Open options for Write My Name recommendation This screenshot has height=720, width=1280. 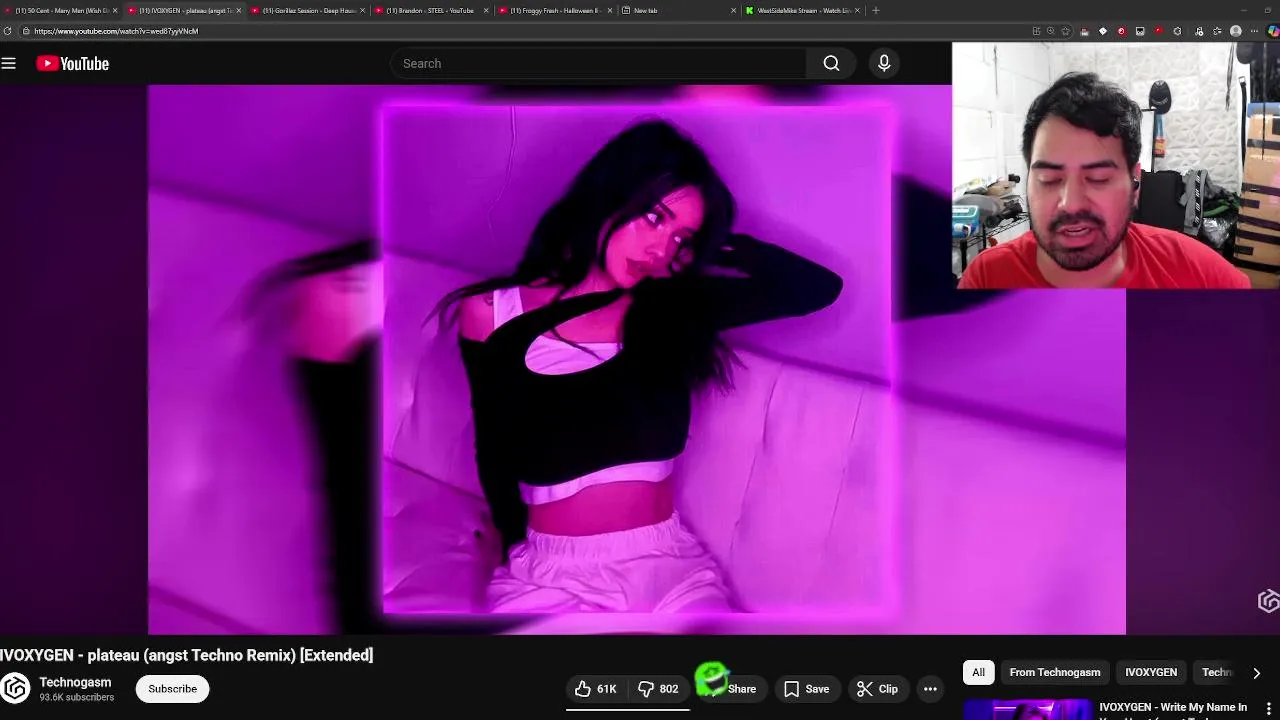[x=1269, y=708]
